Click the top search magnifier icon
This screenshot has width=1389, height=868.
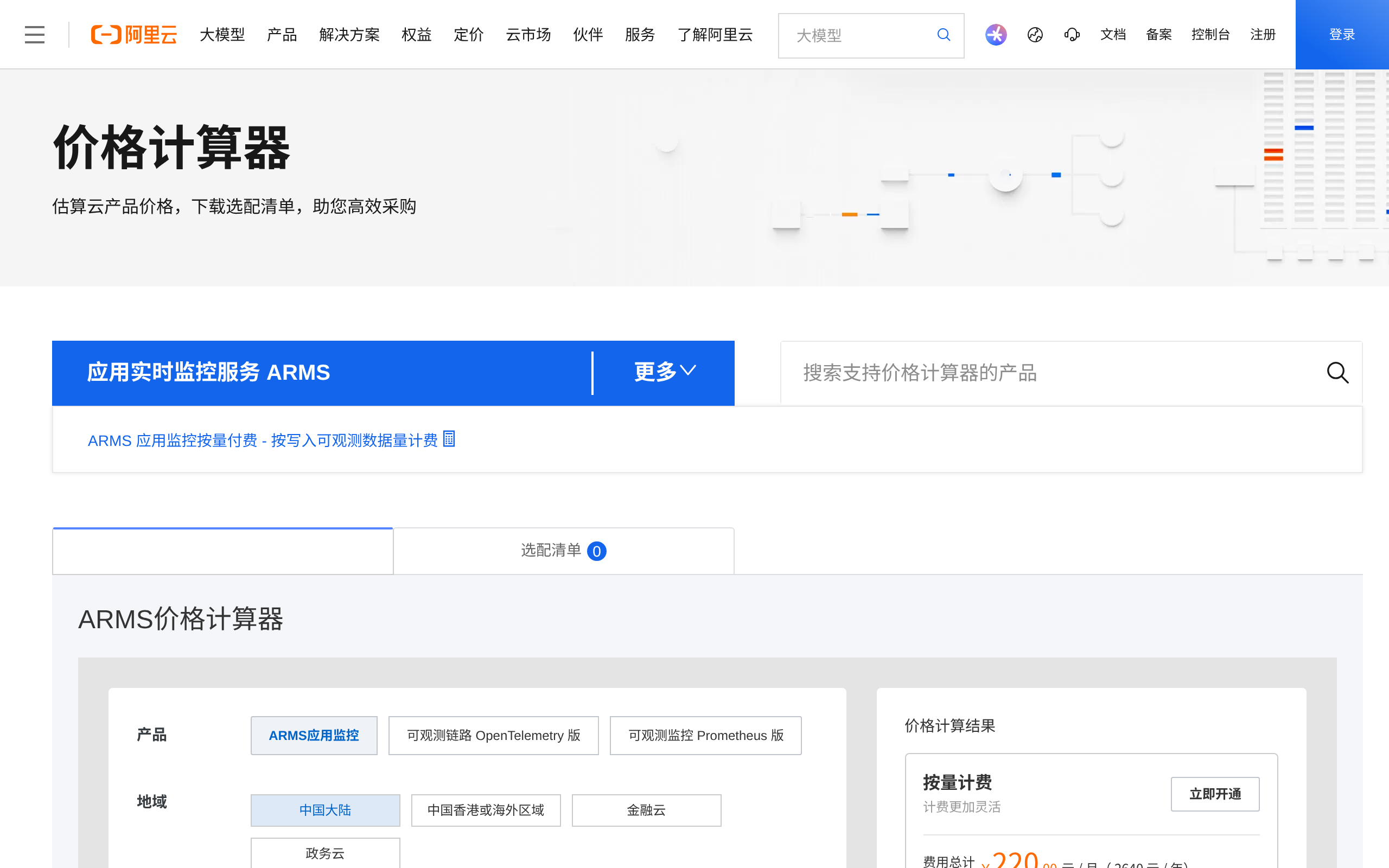coord(944,35)
